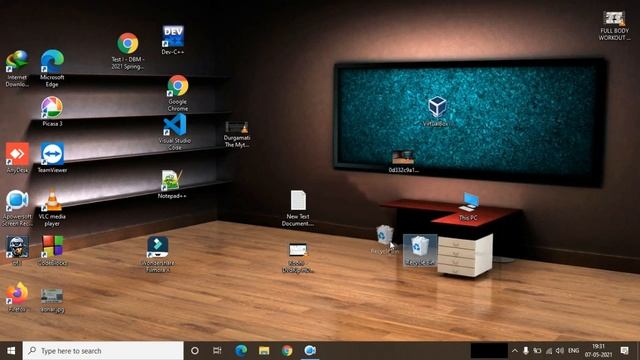
Task: Open Cortana from the taskbar circle
Action: click(195, 351)
